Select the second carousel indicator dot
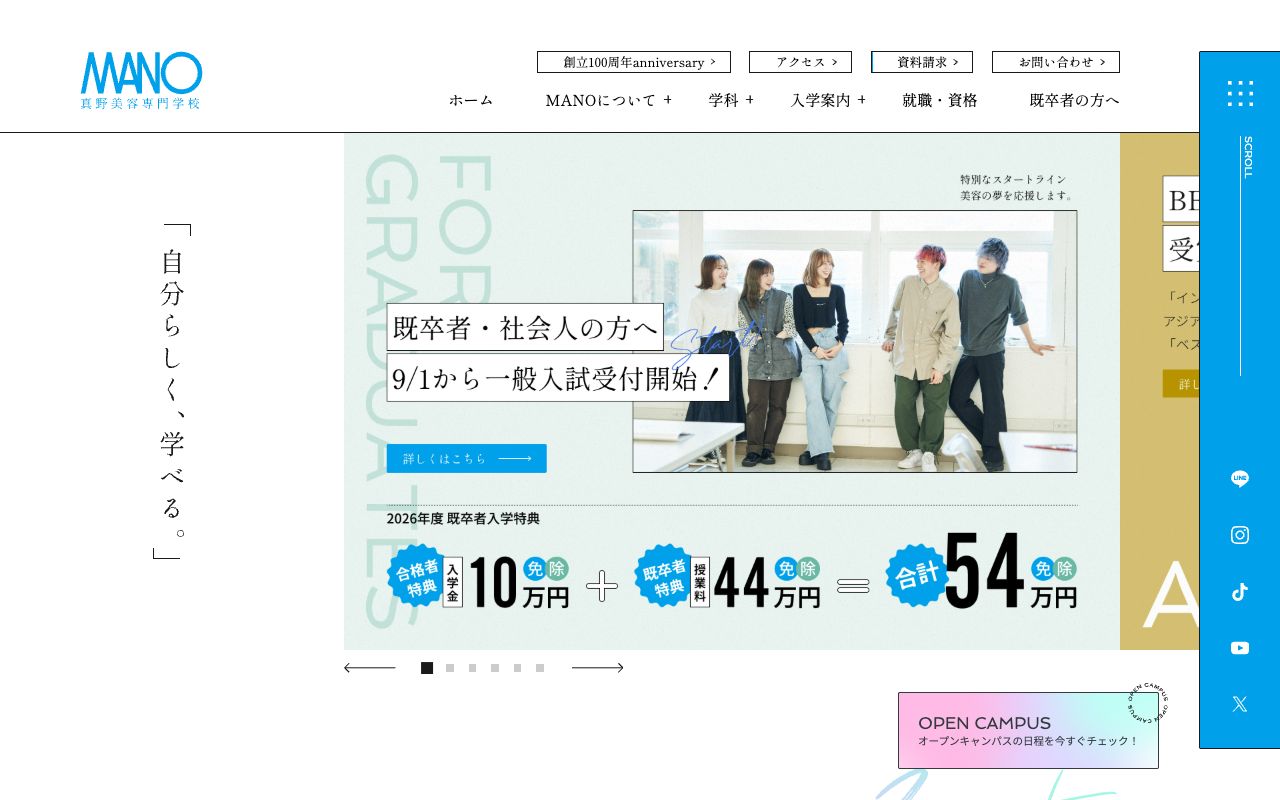This screenshot has width=1280, height=800. 450,668
